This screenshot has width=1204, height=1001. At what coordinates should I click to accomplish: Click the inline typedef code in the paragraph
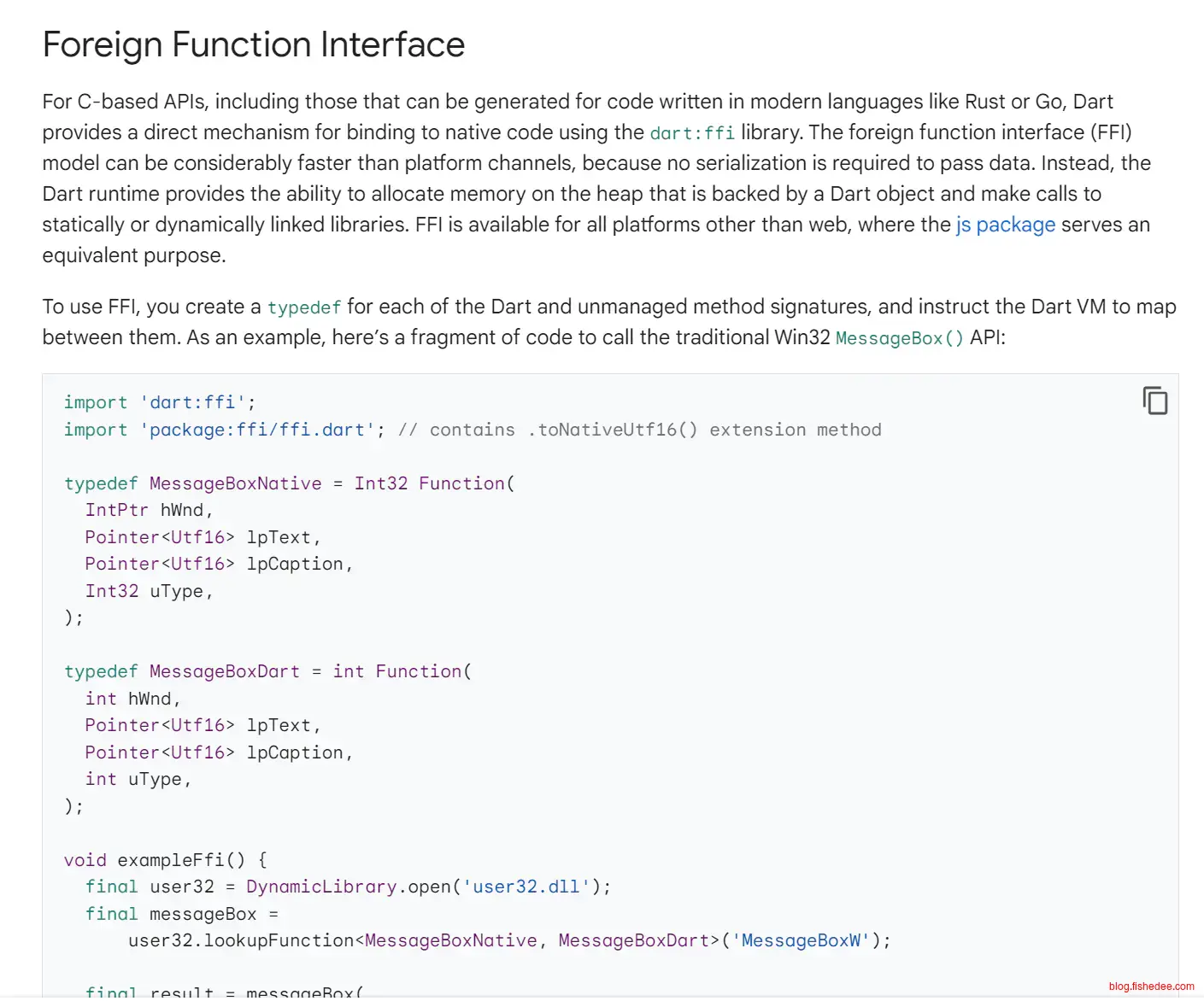click(304, 307)
